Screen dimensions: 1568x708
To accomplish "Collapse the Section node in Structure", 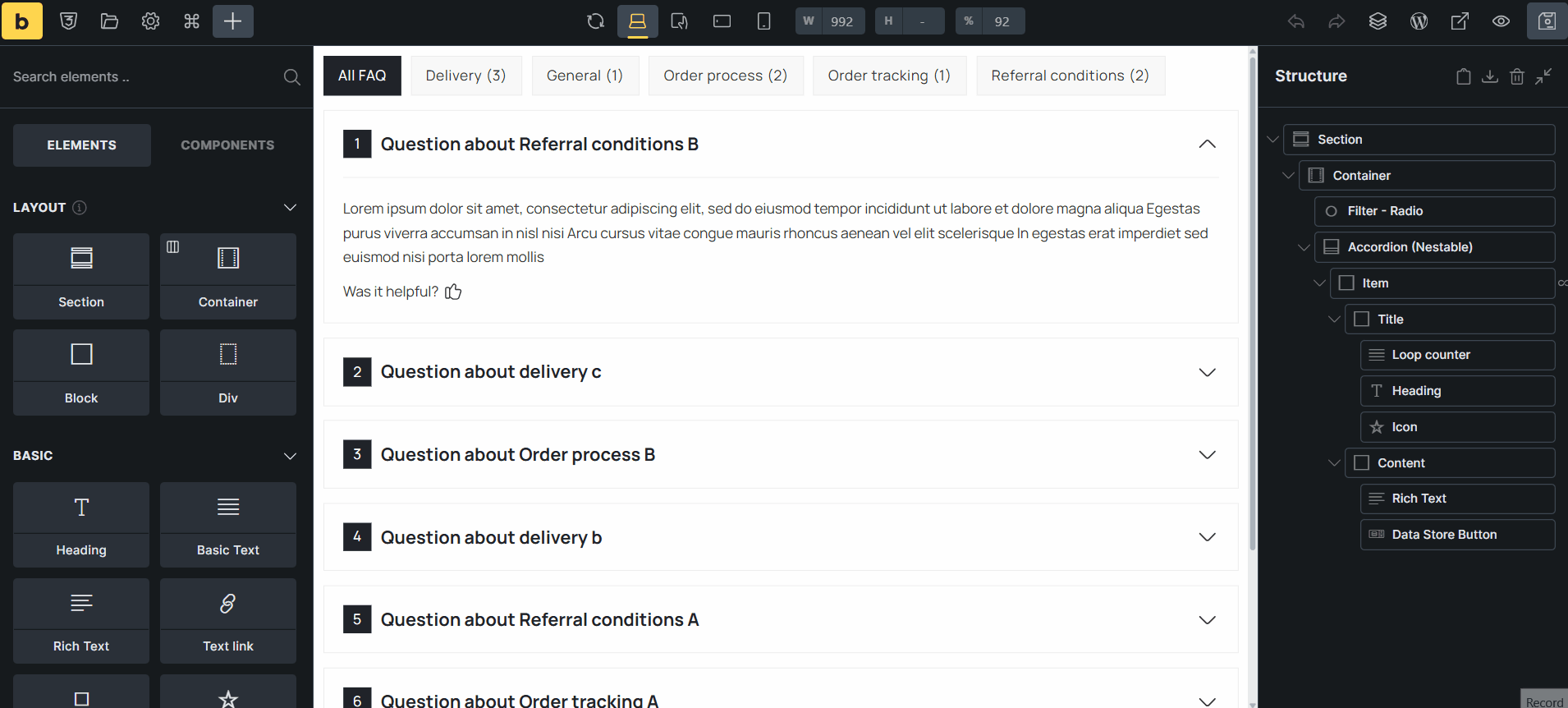I will [1272, 140].
